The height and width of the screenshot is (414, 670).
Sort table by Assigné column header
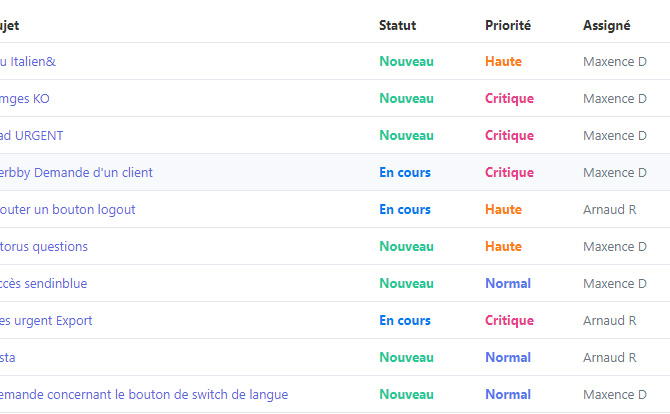tap(606, 26)
